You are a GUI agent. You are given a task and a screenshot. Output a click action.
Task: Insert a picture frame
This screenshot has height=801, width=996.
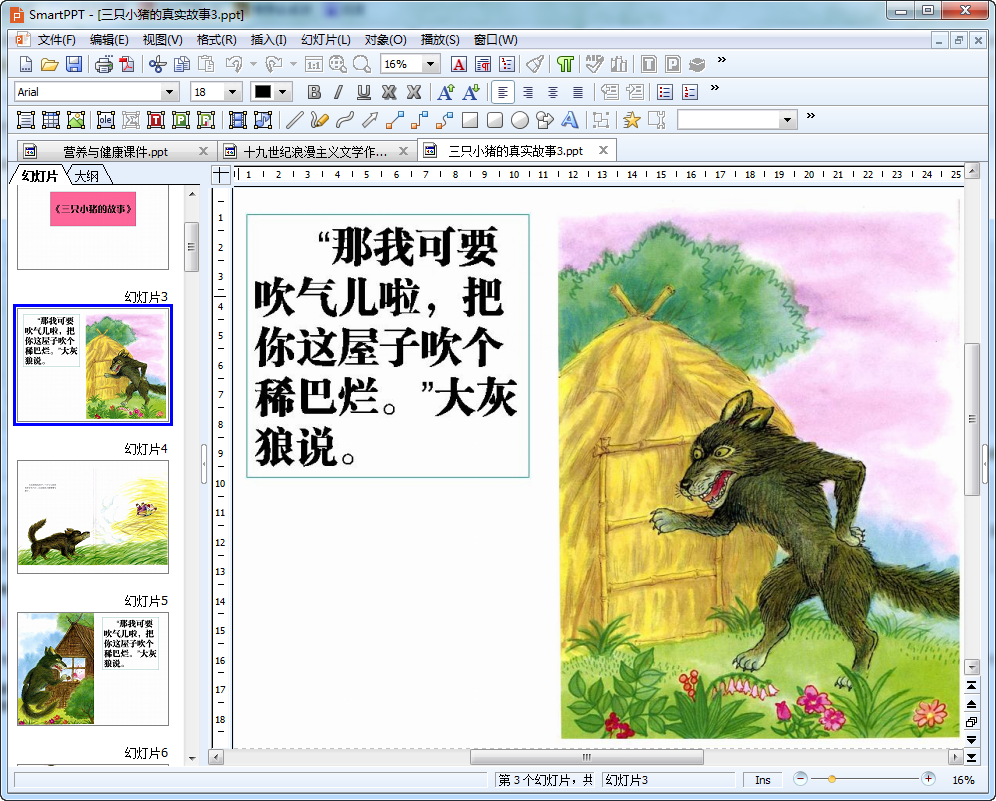tap(76, 120)
